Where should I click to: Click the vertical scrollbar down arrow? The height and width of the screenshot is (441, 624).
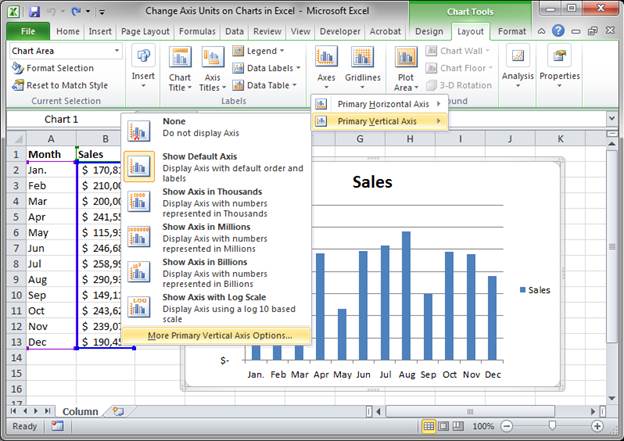[x=612, y=398]
